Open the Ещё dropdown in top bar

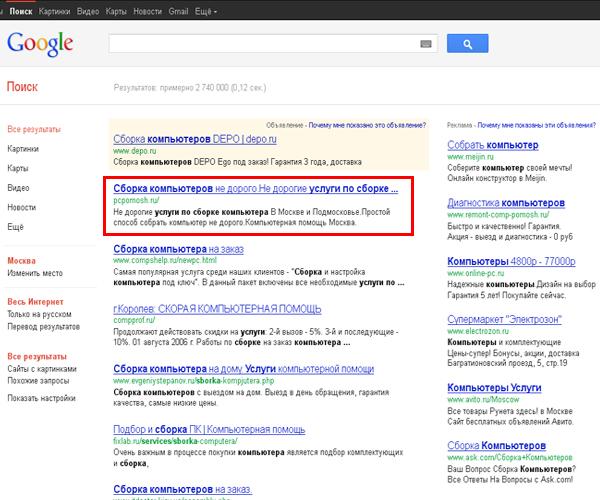(206, 11)
